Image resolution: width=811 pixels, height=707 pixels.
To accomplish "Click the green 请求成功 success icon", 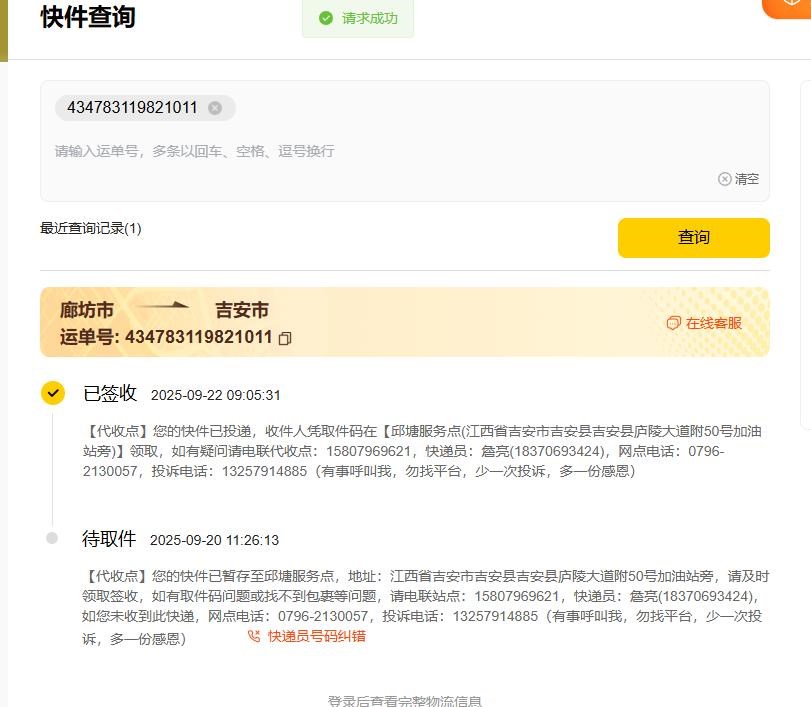I will [325, 18].
